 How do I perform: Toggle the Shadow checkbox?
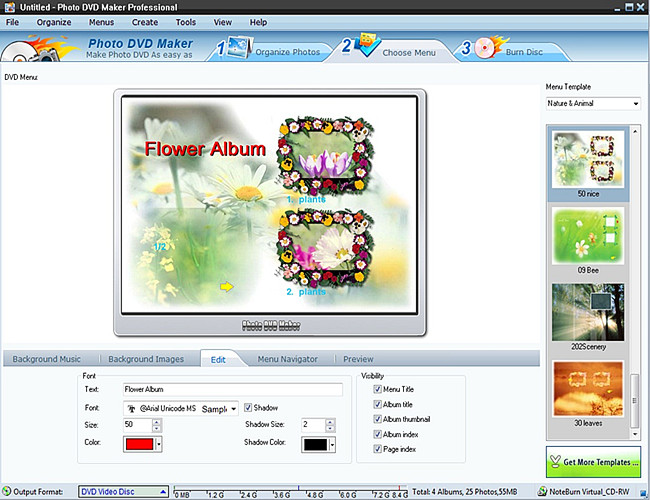tap(248, 408)
